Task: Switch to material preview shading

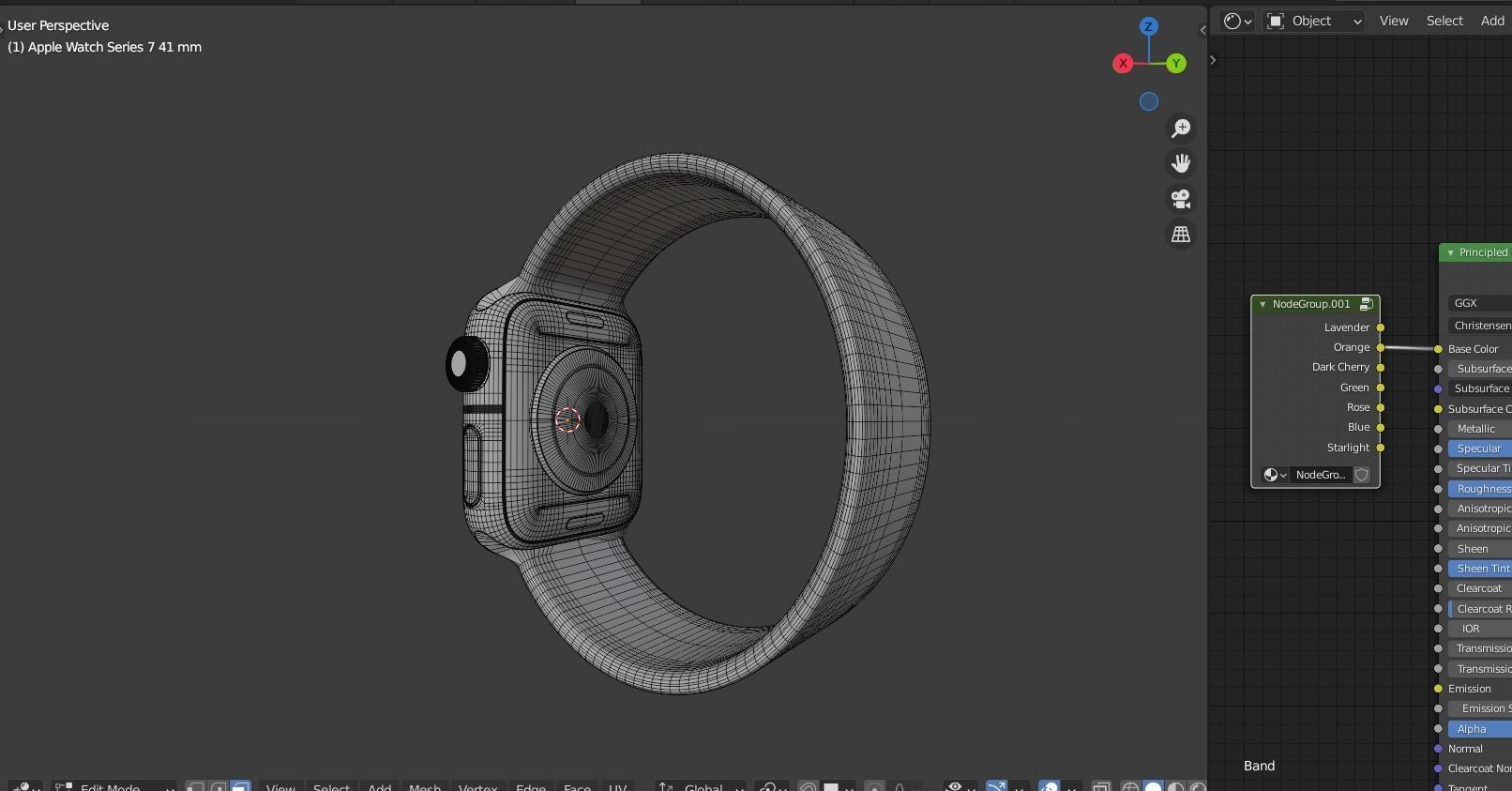Action: [1175, 786]
